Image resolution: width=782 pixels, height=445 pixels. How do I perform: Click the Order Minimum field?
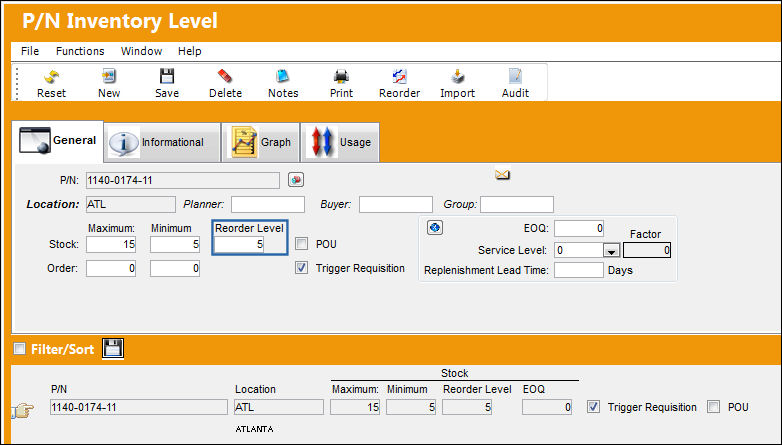coord(175,268)
